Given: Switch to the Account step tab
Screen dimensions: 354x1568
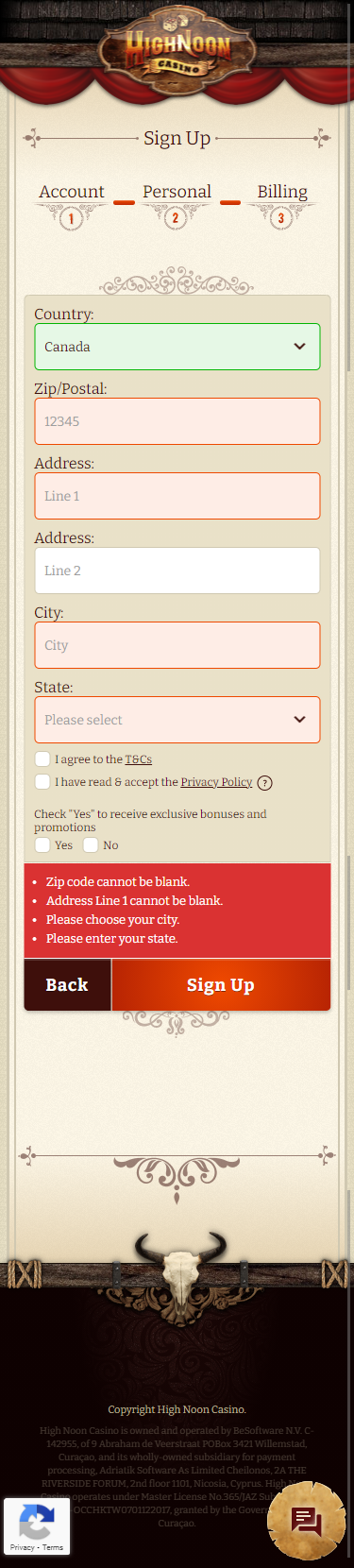Looking at the screenshot, I should (72, 192).
